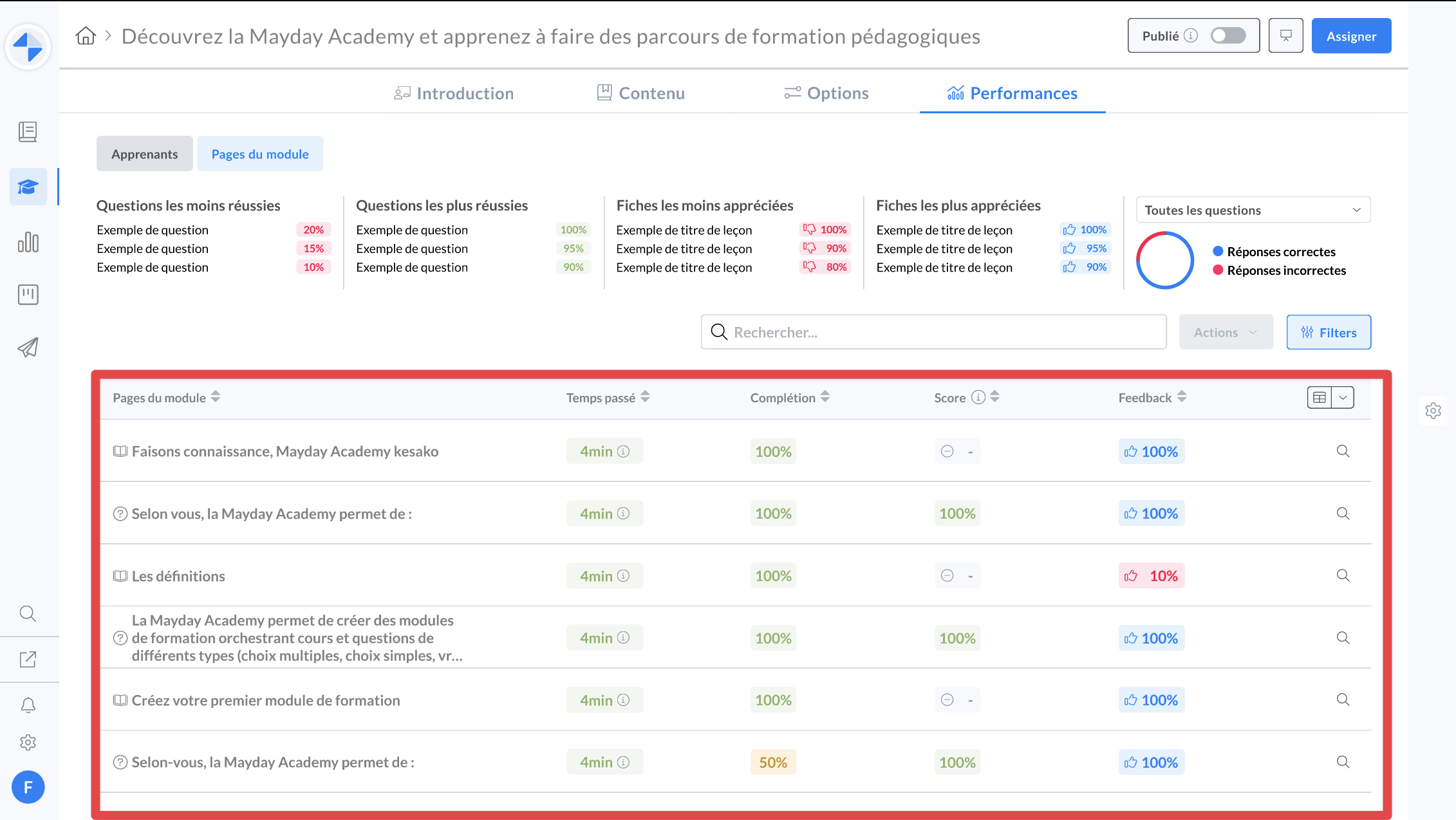Toggle the Publié switch
Viewport: 1456px width, 820px height.
[1227, 36]
